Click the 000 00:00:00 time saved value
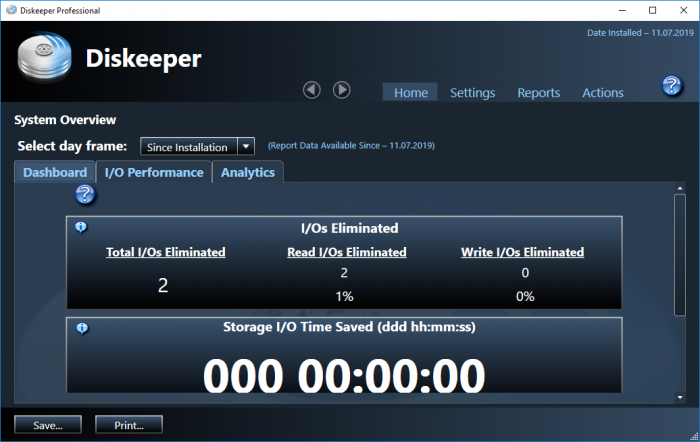The width and height of the screenshot is (700, 442). pos(344,376)
